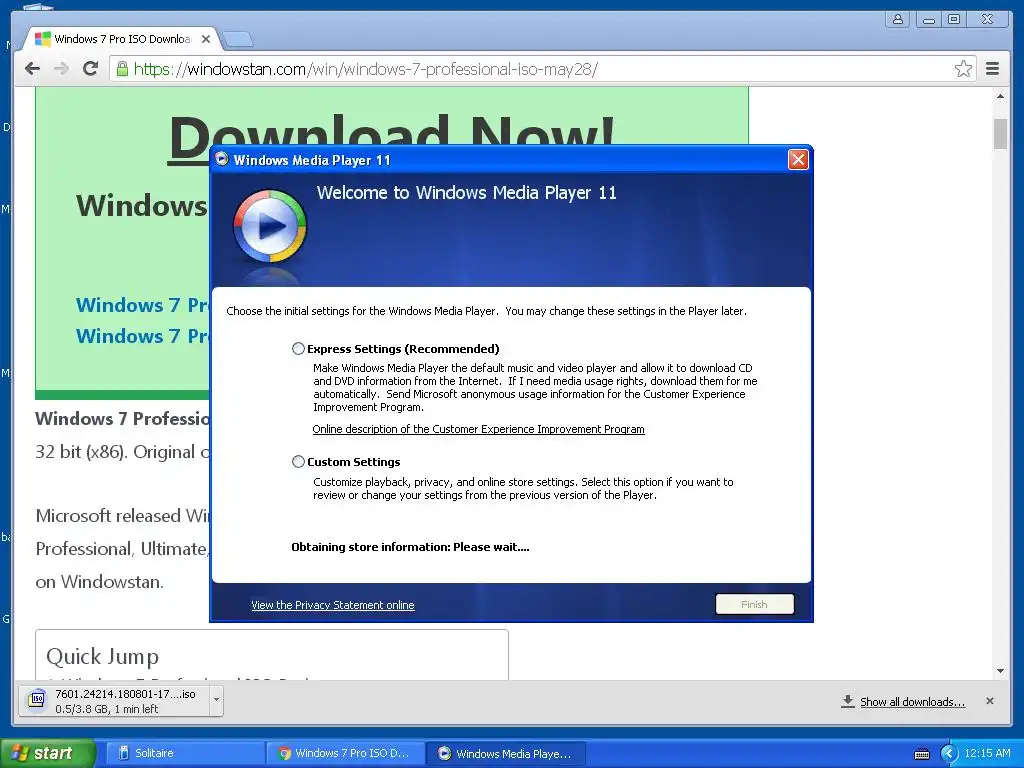
Task: Open the Chrome hamburger menu
Action: (992, 69)
